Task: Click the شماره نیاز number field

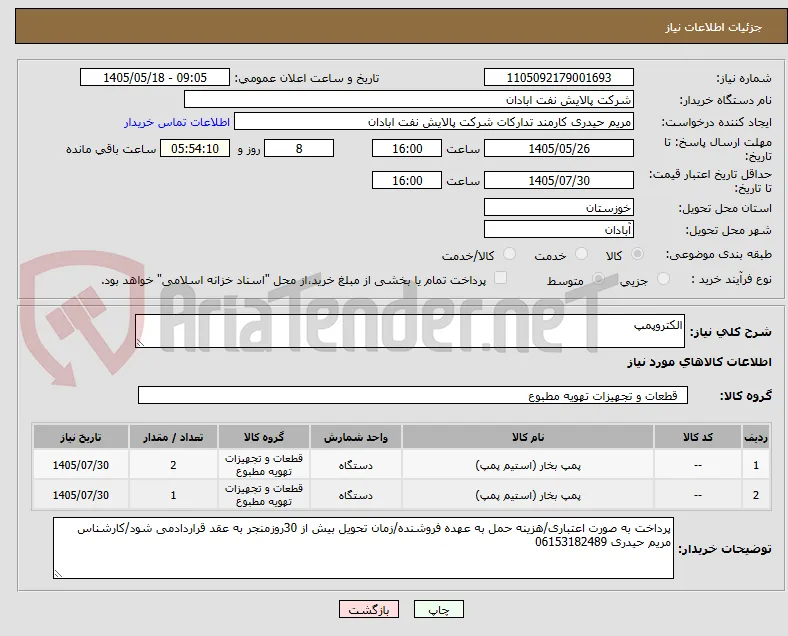Action: (x=559, y=77)
